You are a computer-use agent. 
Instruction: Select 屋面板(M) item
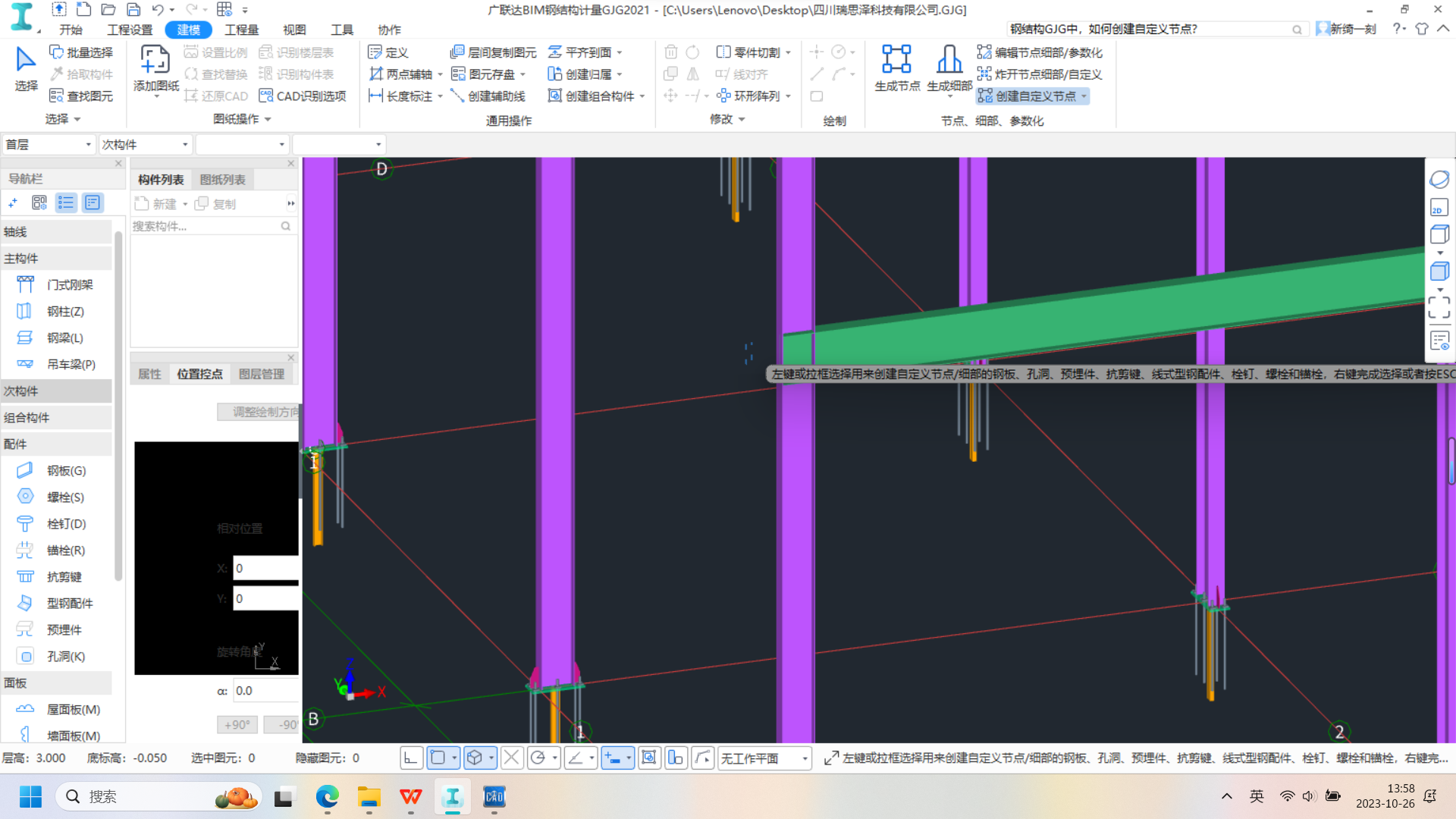[x=73, y=710]
